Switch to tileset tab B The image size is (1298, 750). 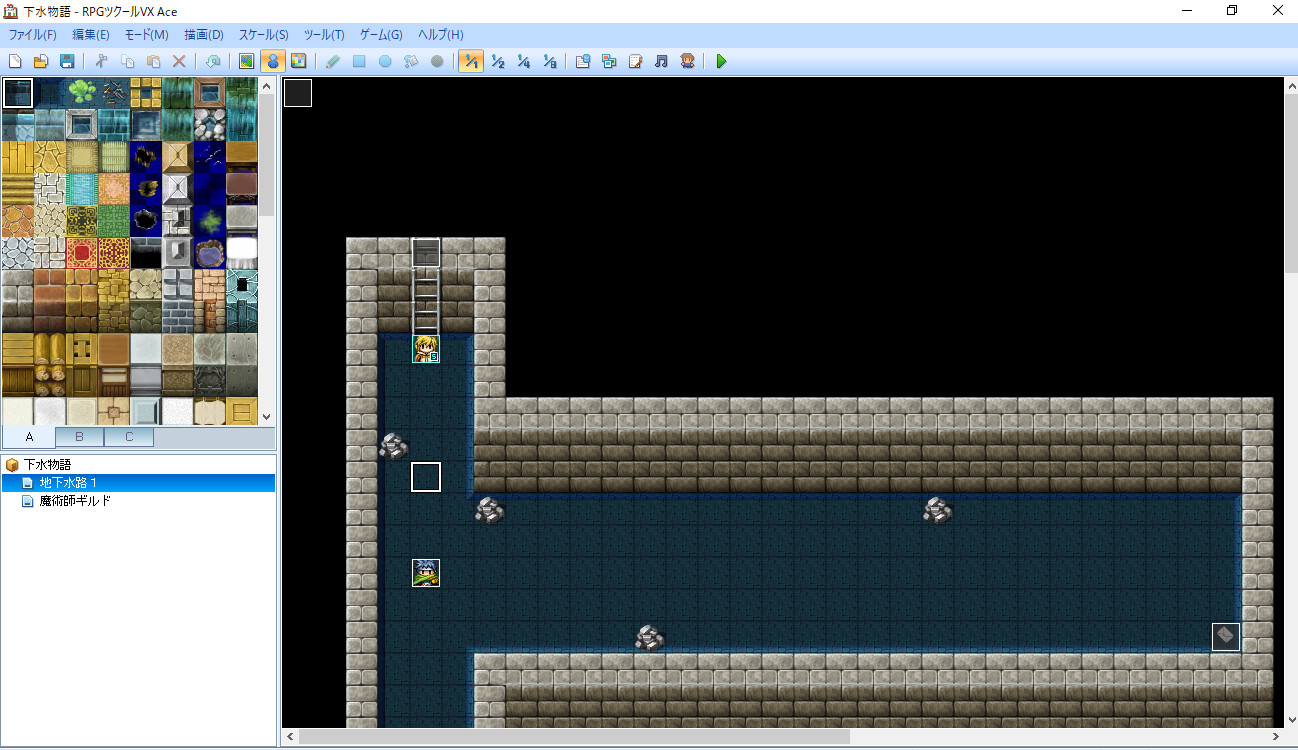[80, 437]
